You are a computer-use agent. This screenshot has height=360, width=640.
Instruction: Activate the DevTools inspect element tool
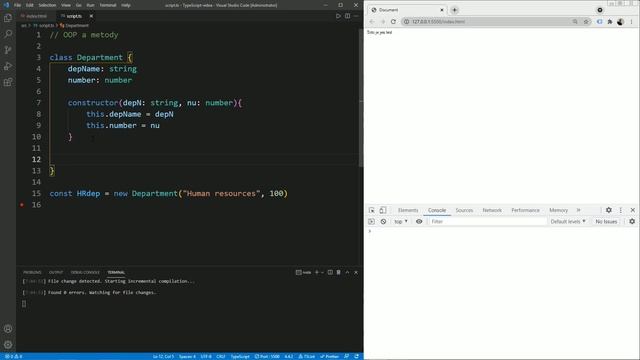(371, 210)
